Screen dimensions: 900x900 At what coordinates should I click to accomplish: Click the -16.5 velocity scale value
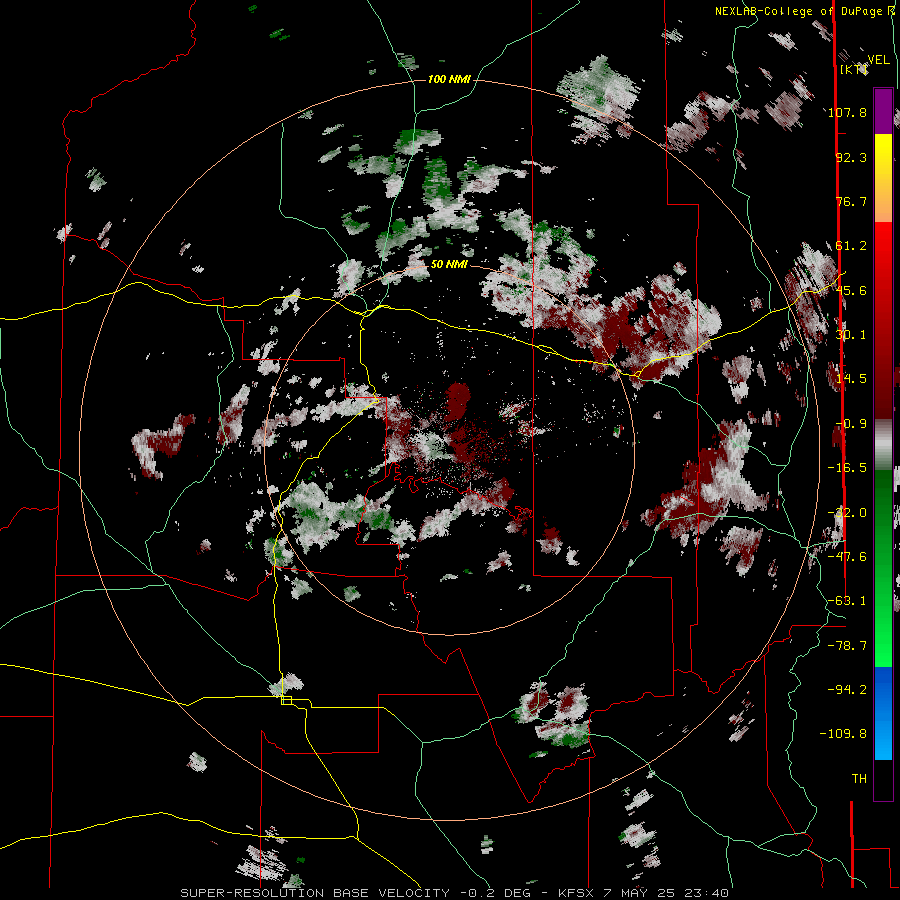pos(847,468)
